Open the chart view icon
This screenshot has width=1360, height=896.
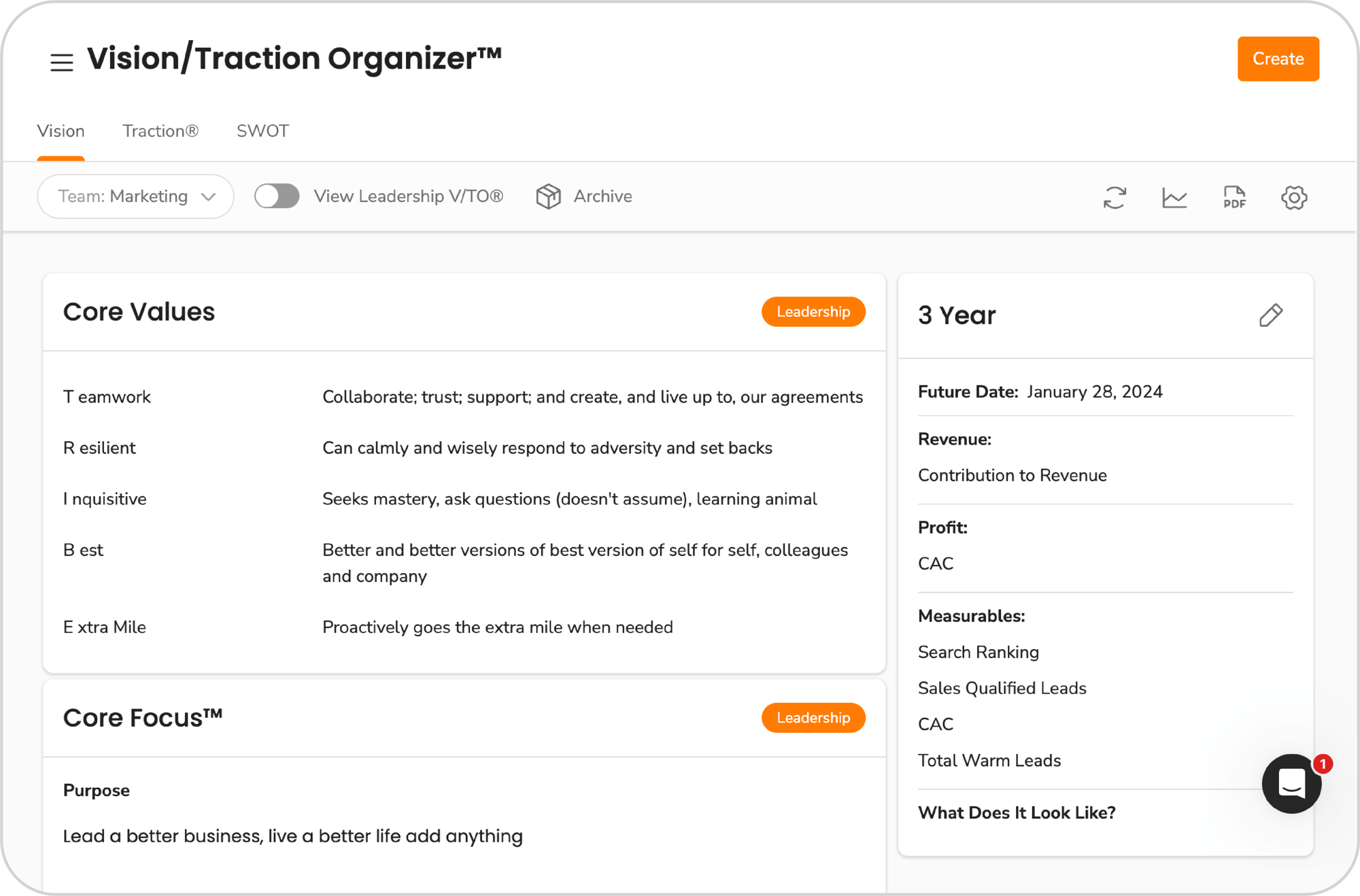tap(1175, 197)
